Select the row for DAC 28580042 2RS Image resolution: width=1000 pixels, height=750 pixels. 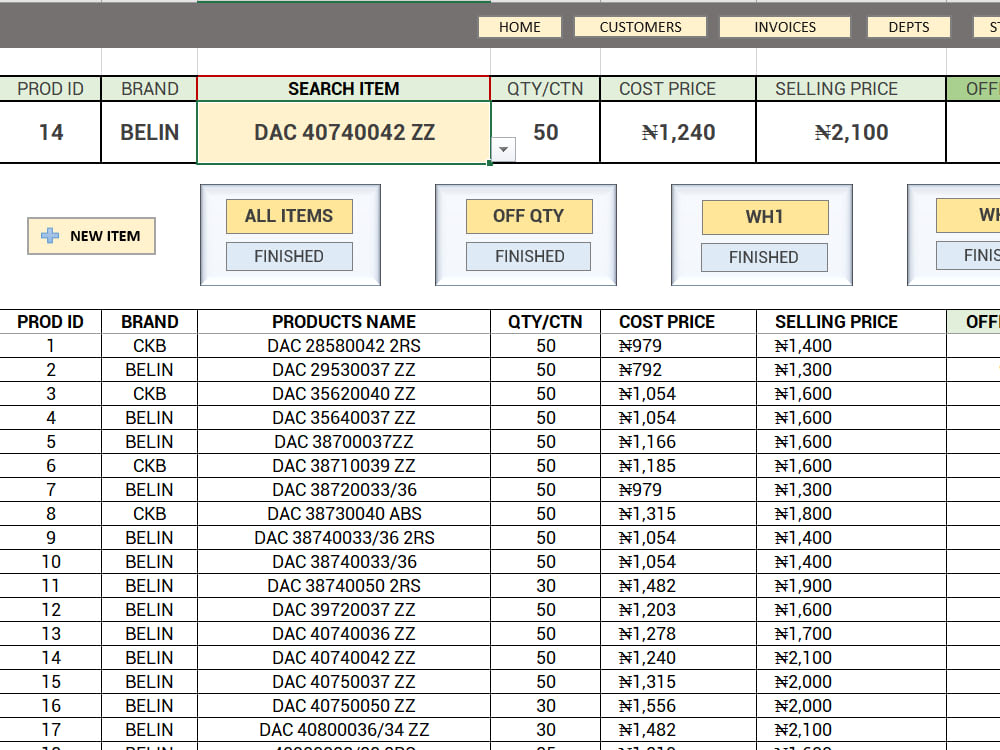[x=344, y=346]
